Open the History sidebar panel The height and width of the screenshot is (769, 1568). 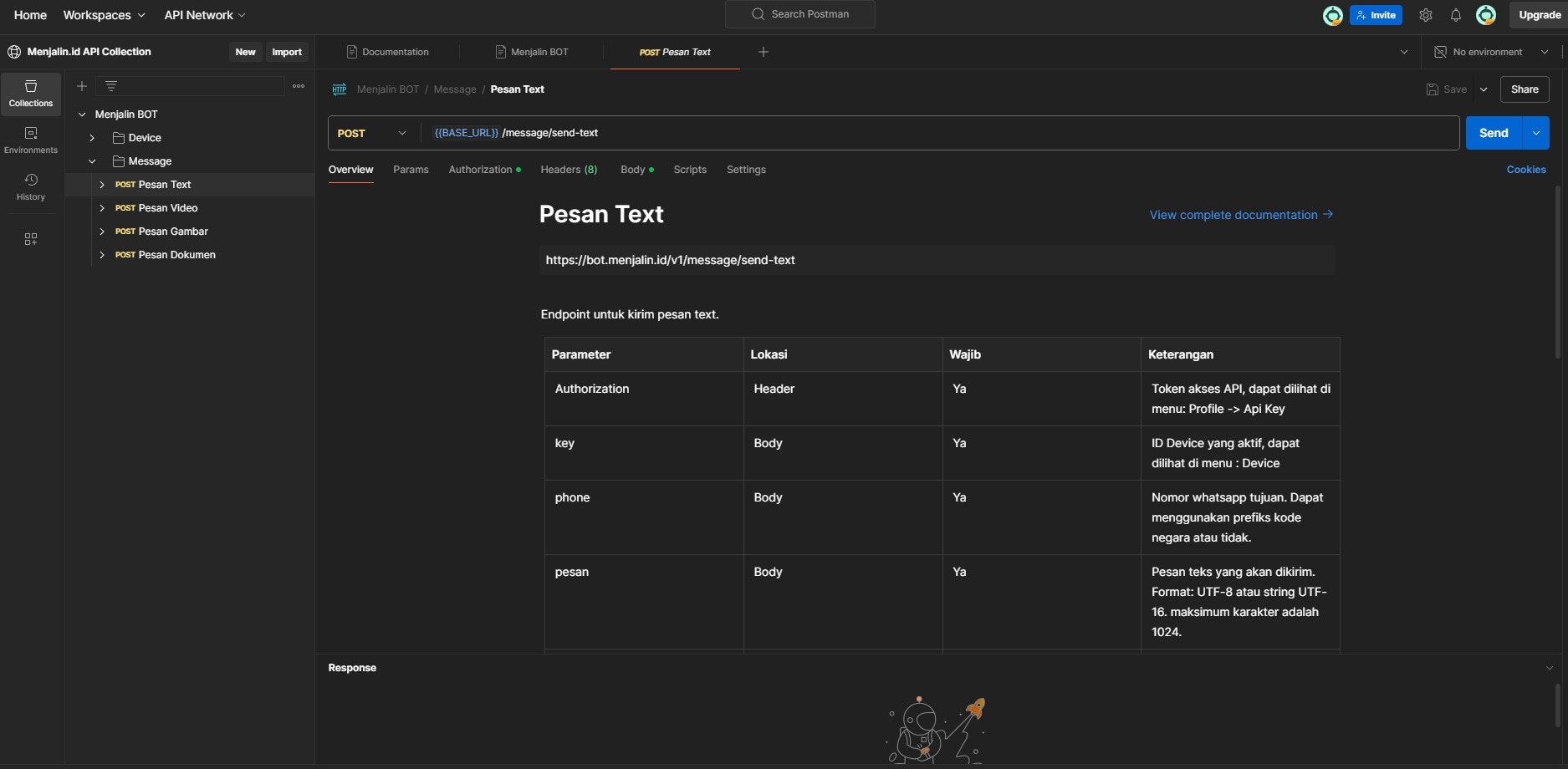click(x=31, y=187)
